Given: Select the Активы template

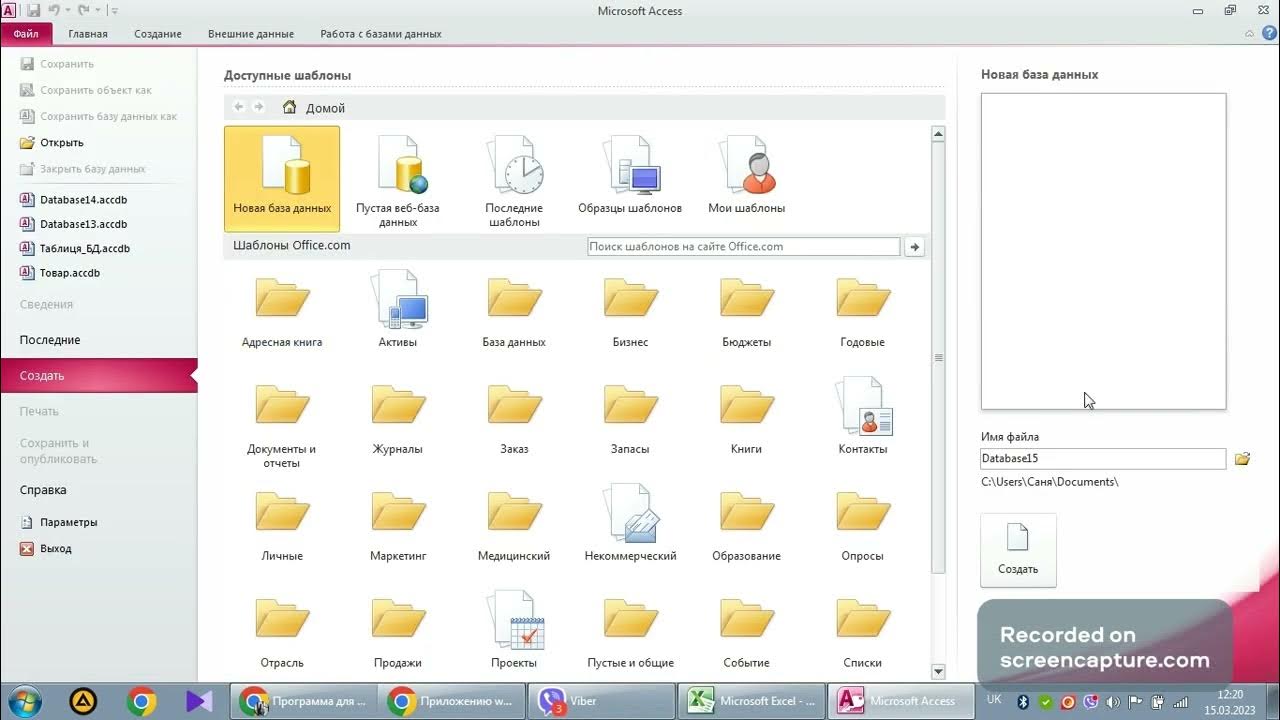Looking at the screenshot, I should pos(398,311).
